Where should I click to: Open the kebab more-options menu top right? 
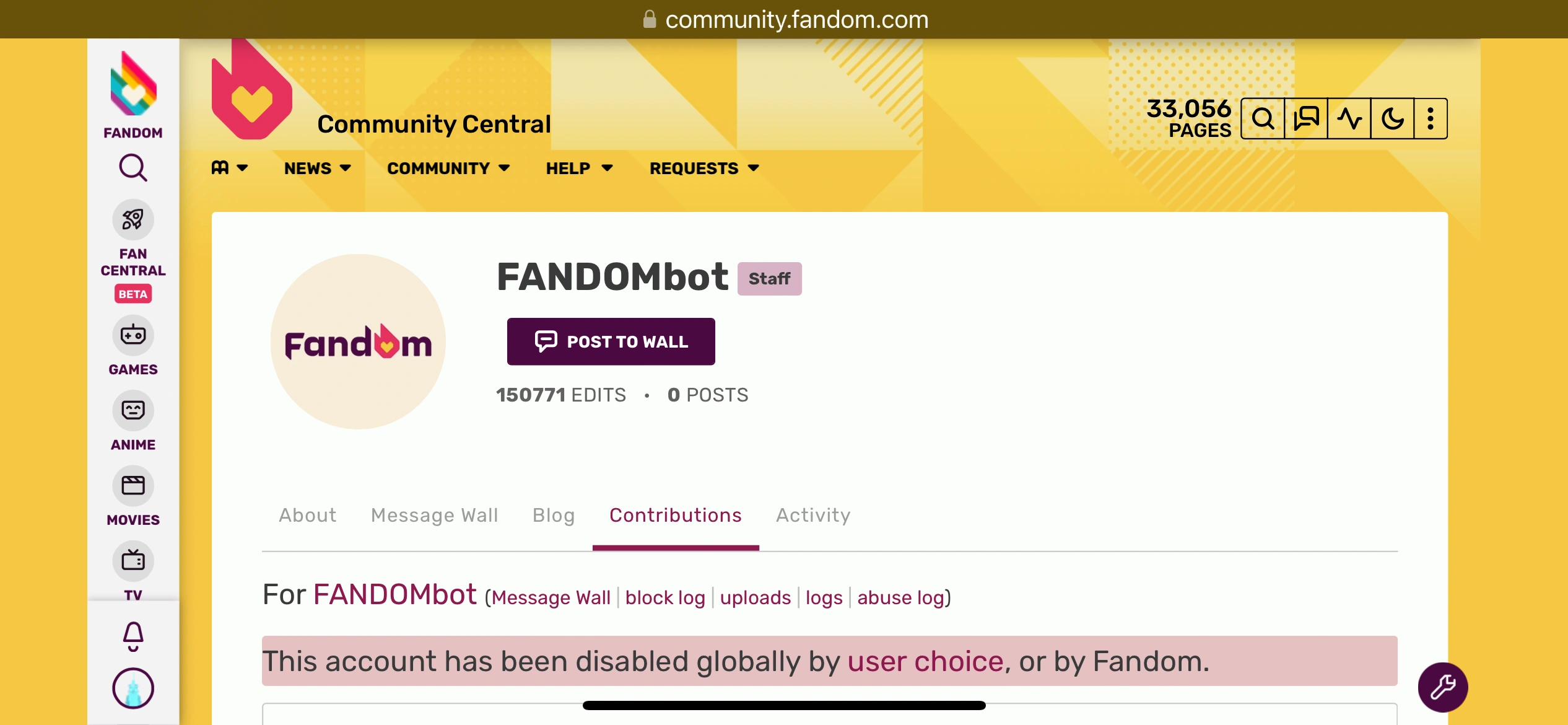1431,118
